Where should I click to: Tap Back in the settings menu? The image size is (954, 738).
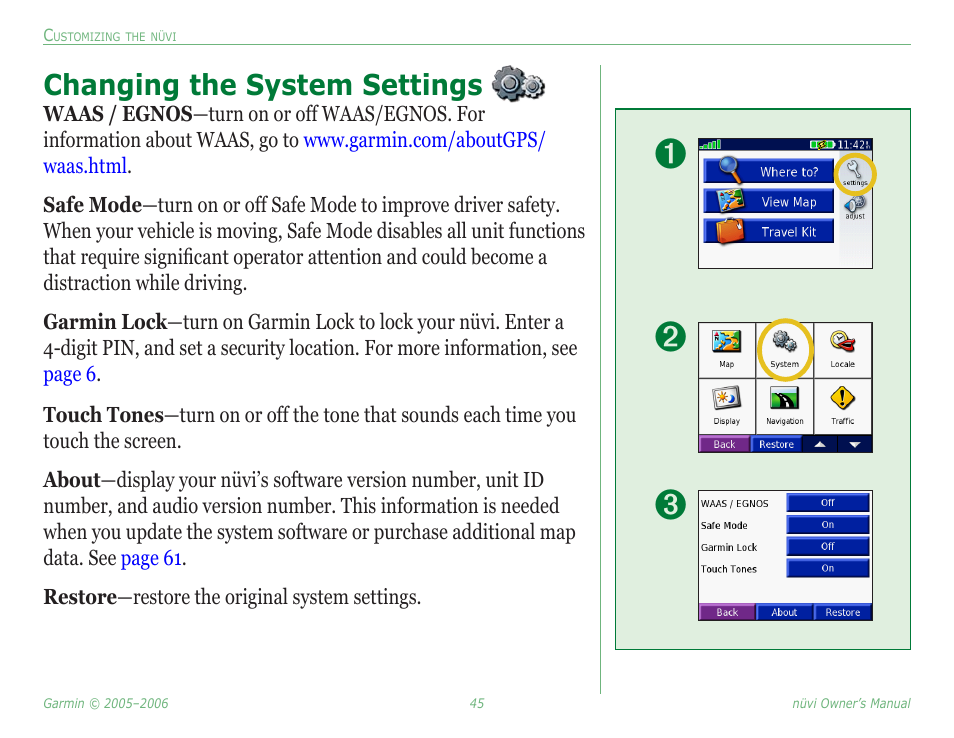(724, 444)
